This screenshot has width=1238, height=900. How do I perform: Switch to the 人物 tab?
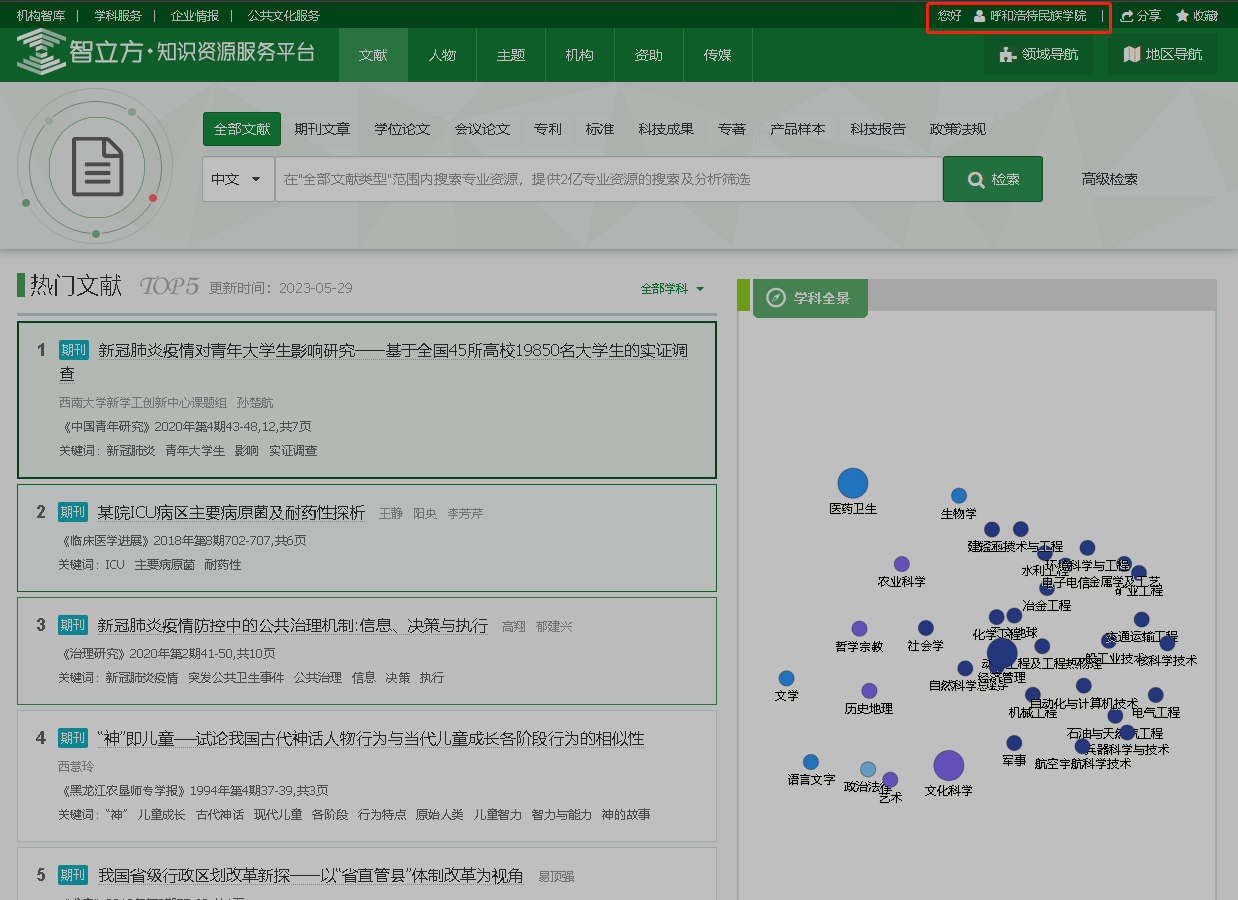pos(442,55)
